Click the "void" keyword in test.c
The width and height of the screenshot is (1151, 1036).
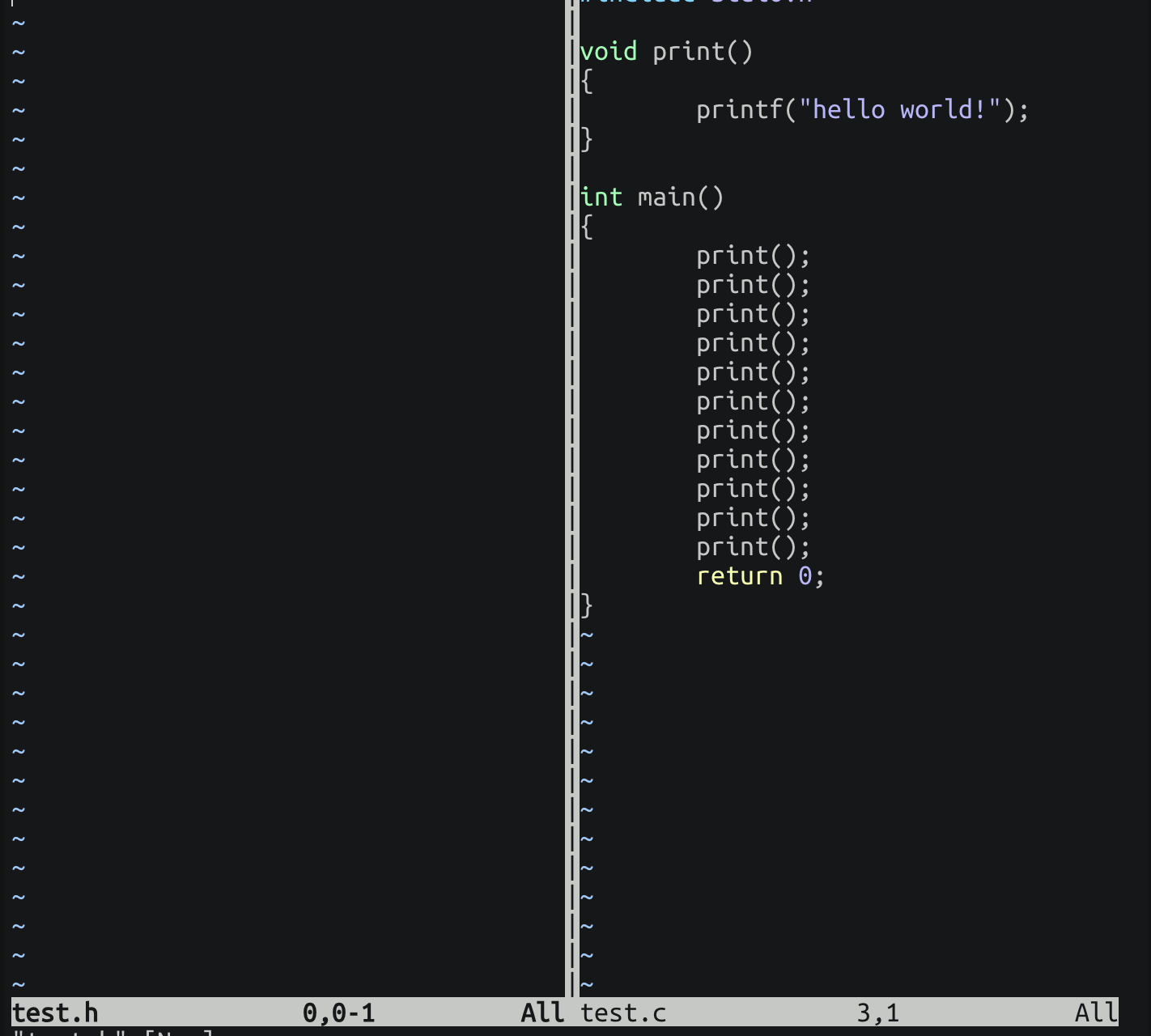609,52
